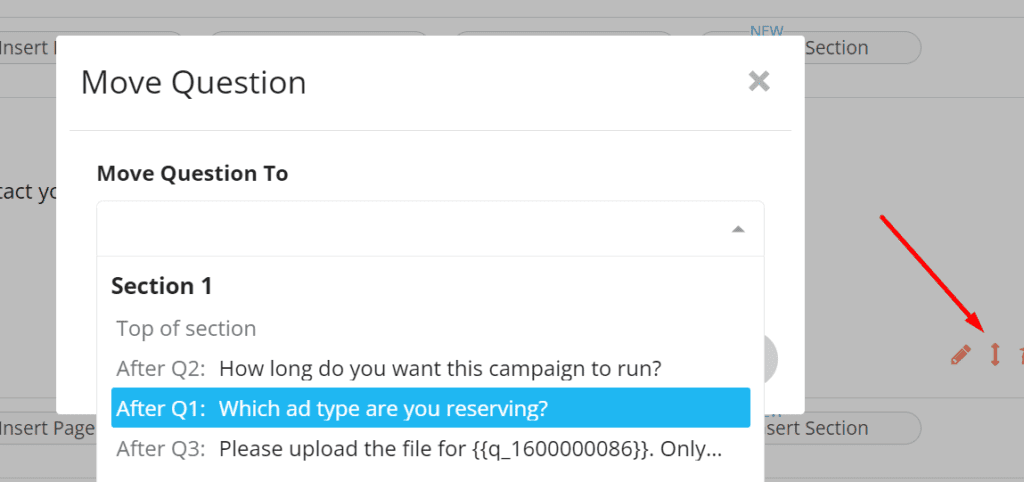Click the background question text at left
This screenshot has height=482, width=1024.
tap(28, 193)
